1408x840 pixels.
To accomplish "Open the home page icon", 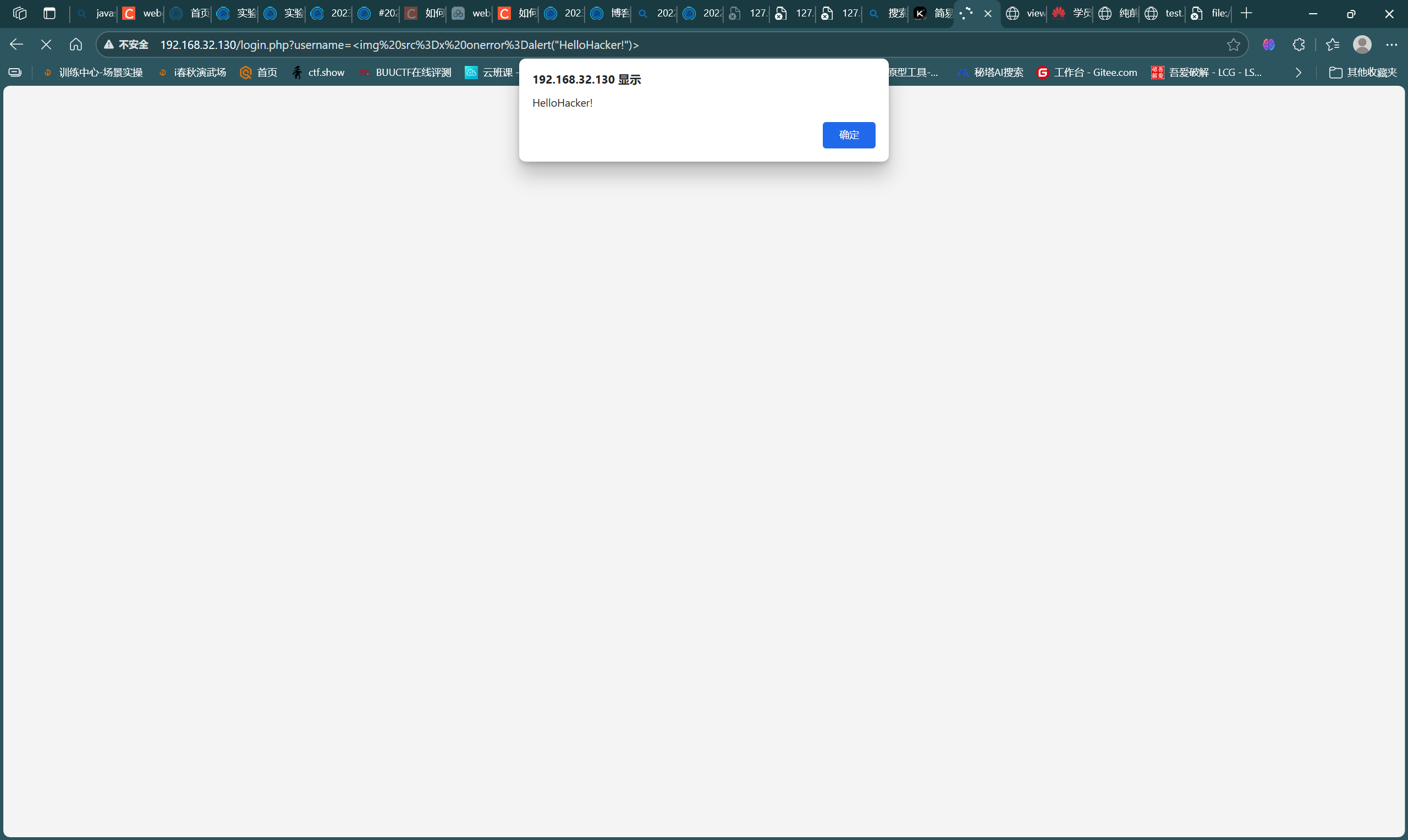I will [x=76, y=44].
